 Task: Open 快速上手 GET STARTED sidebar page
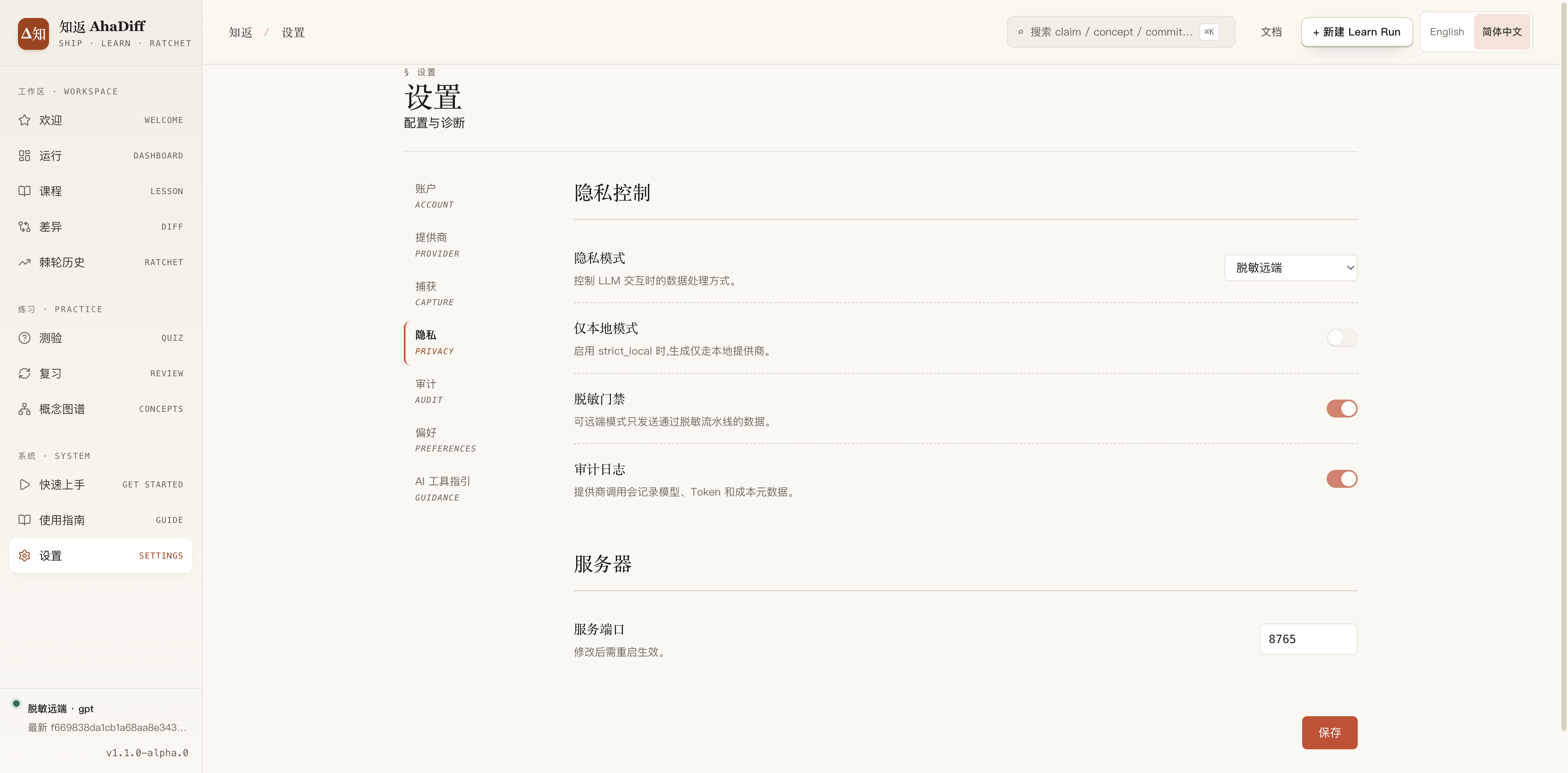coord(100,484)
